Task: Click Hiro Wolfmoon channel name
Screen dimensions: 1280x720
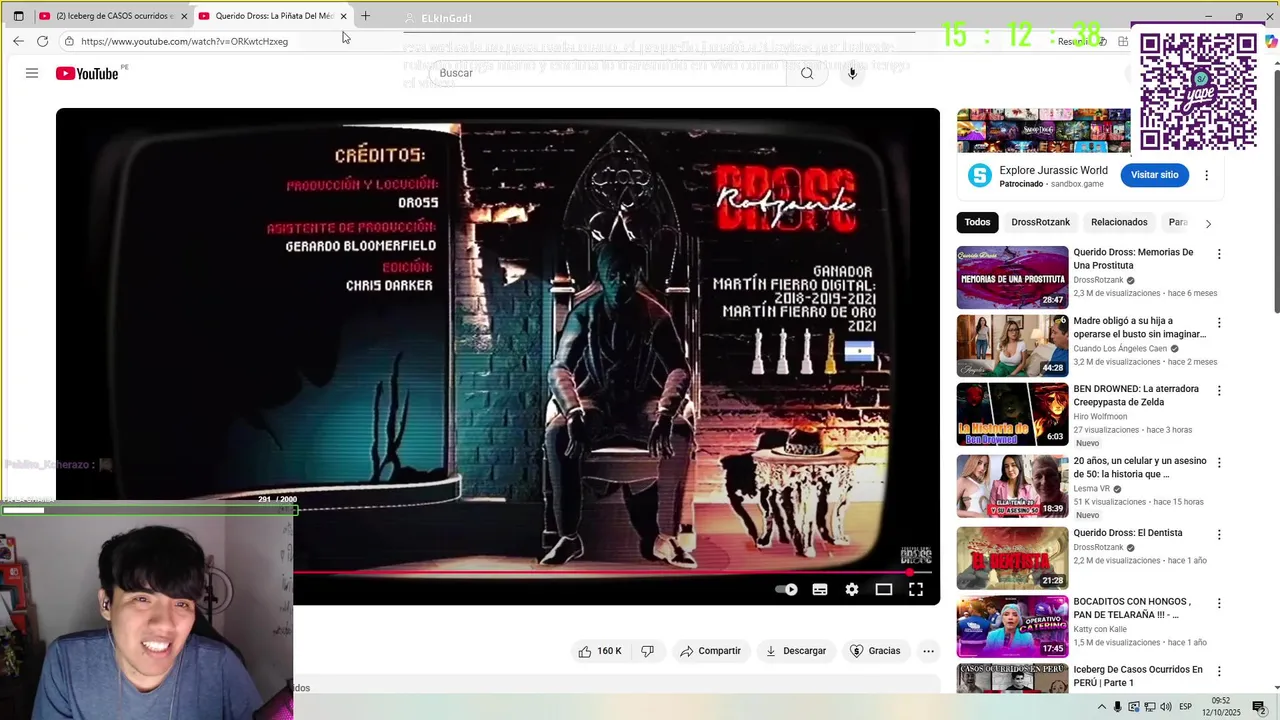Action: 1100,416
